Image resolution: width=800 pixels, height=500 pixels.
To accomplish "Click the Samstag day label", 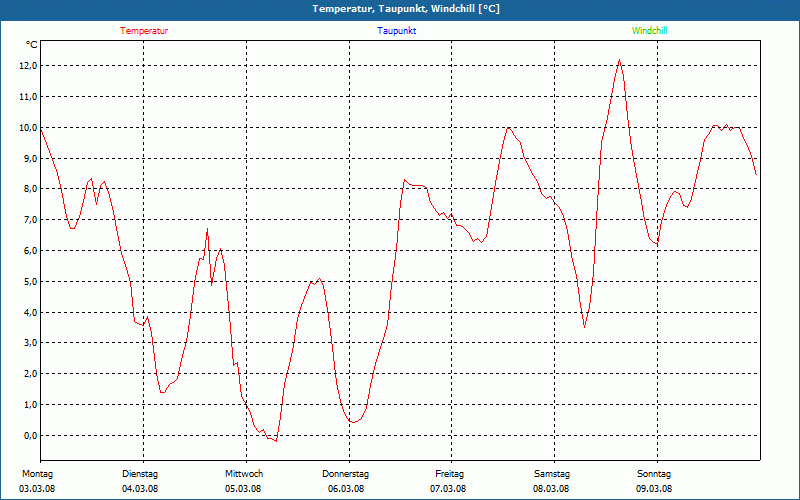I will [x=552, y=474].
